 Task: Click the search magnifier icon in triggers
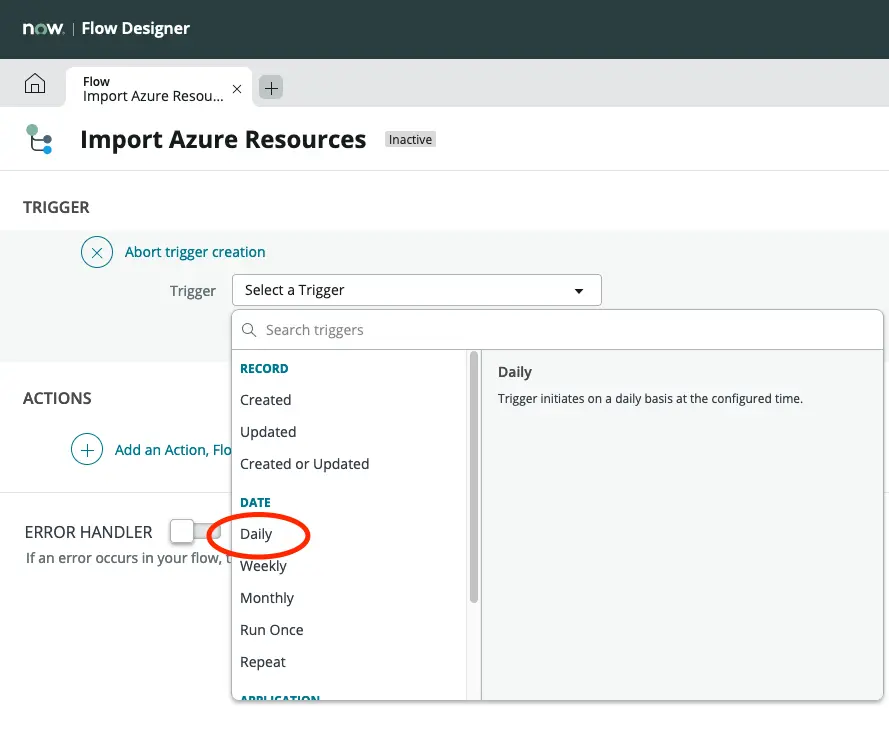(250, 330)
